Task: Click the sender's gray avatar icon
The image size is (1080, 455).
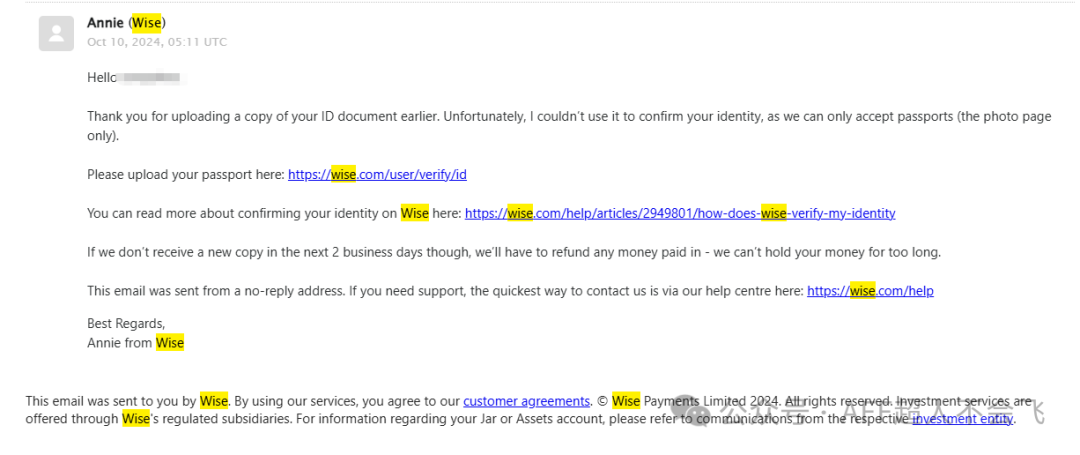Action: point(56,33)
